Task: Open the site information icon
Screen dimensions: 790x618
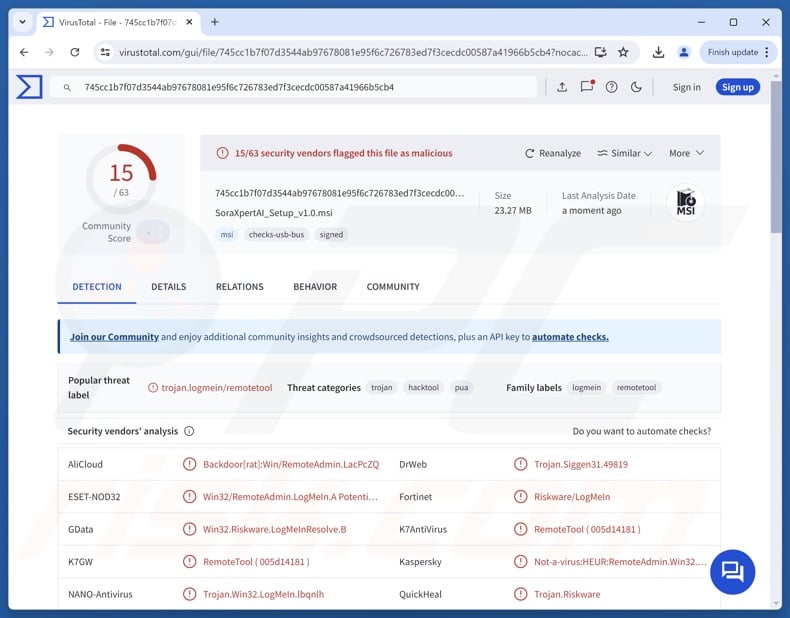Action: (x=105, y=52)
